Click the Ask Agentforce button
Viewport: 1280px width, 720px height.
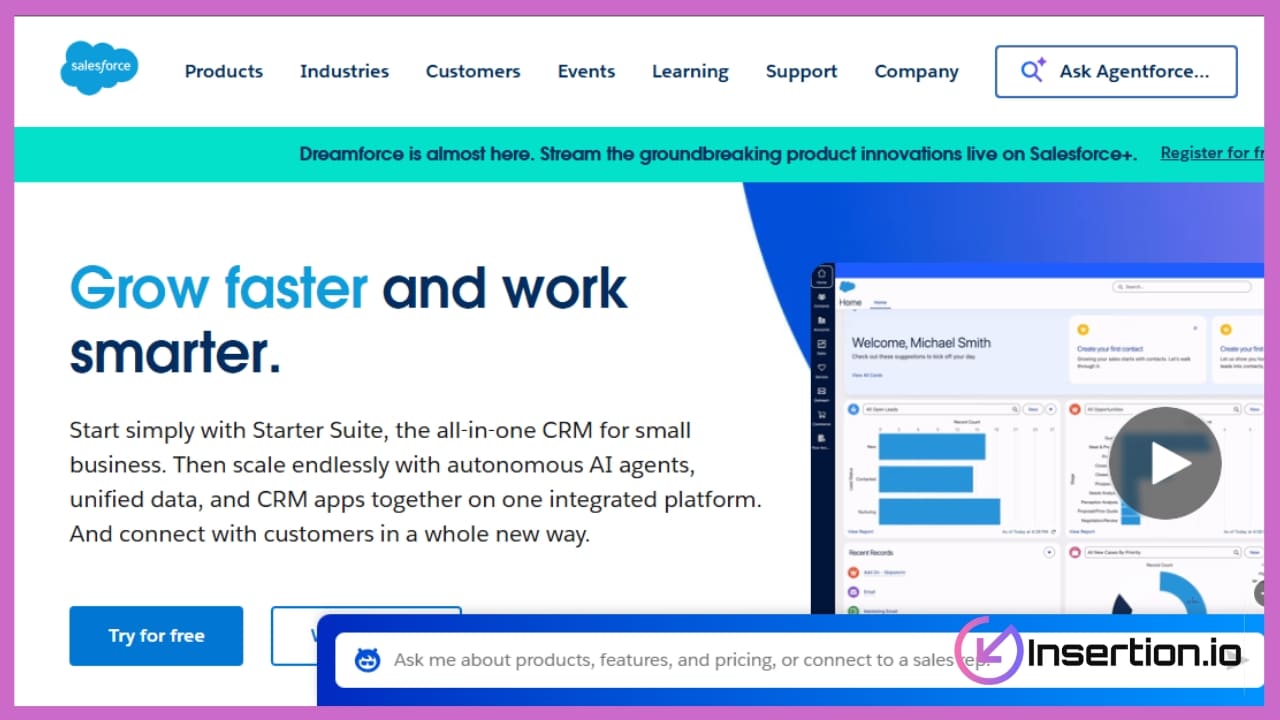click(1116, 71)
